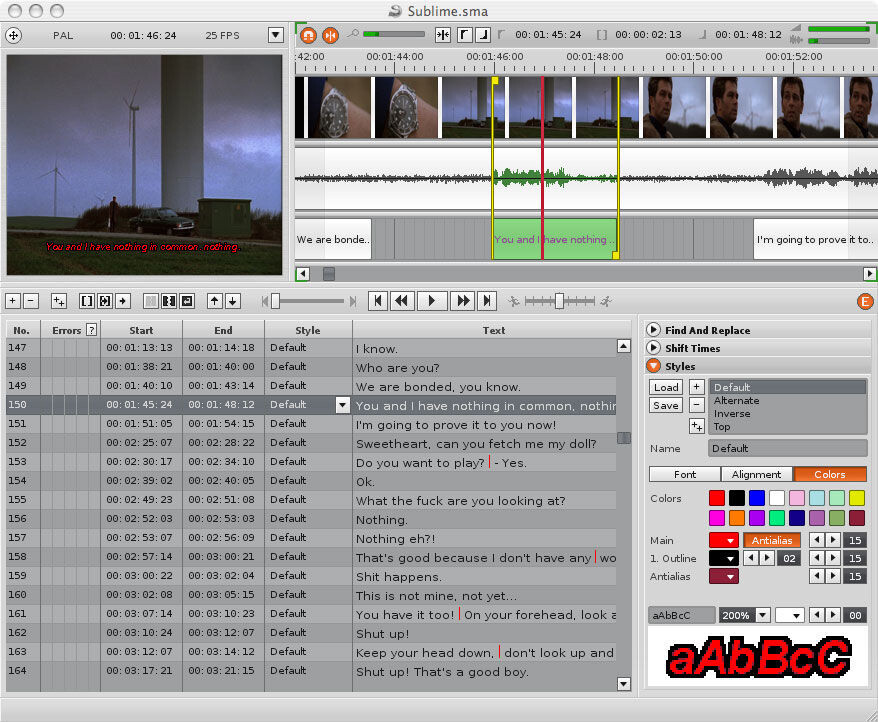Select the blue color swatch
The width and height of the screenshot is (878, 722).
pyautogui.click(x=756, y=497)
